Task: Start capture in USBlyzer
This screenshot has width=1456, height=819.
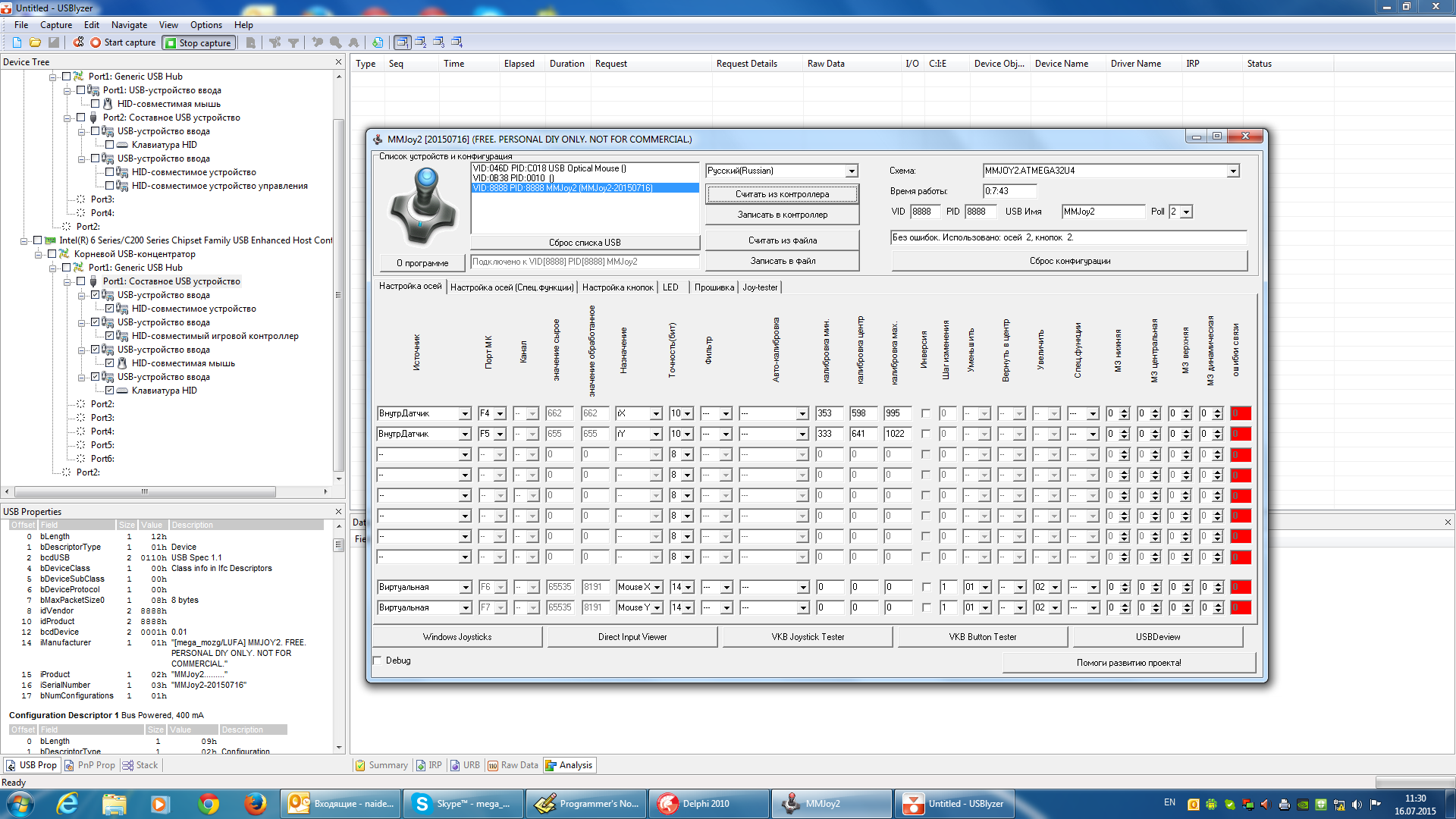Action: pyautogui.click(x=123, y=42)
